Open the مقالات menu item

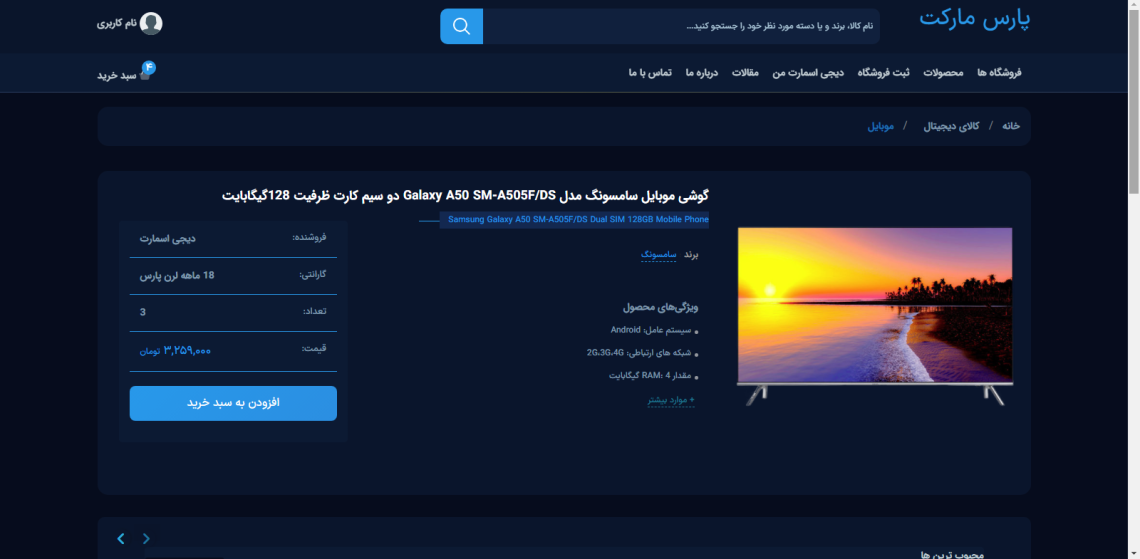746,73
